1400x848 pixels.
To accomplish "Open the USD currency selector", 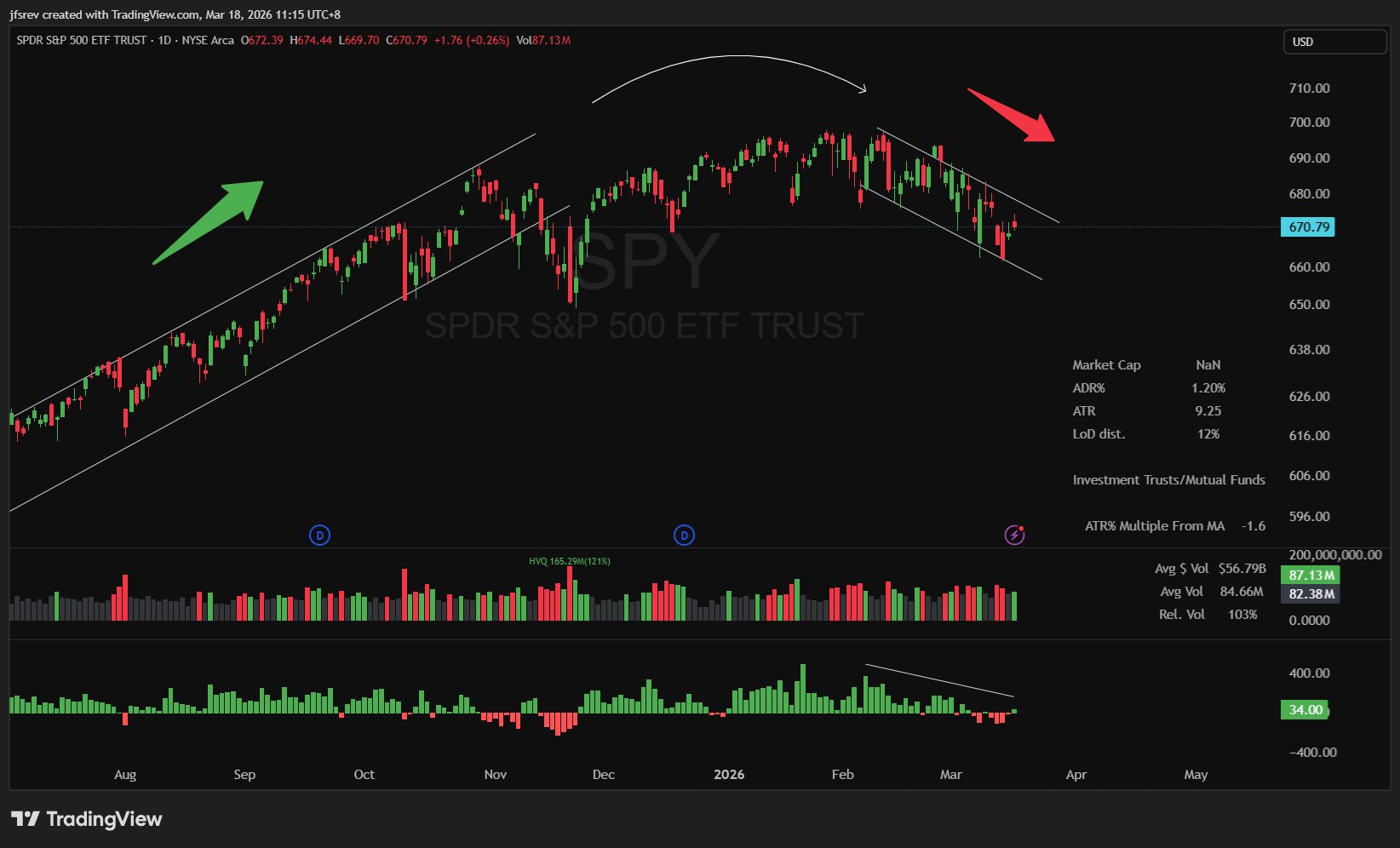I will pos(1334,42).
